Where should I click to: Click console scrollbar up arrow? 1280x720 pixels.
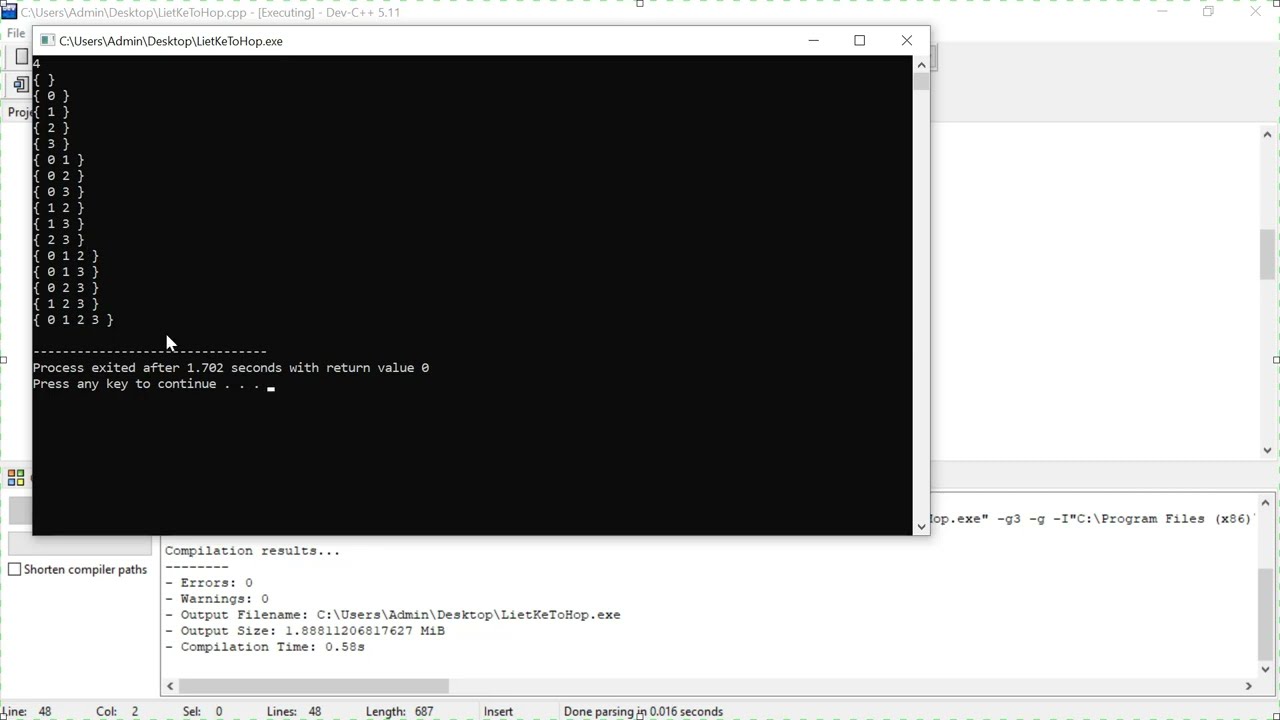[x=921, y=64]
